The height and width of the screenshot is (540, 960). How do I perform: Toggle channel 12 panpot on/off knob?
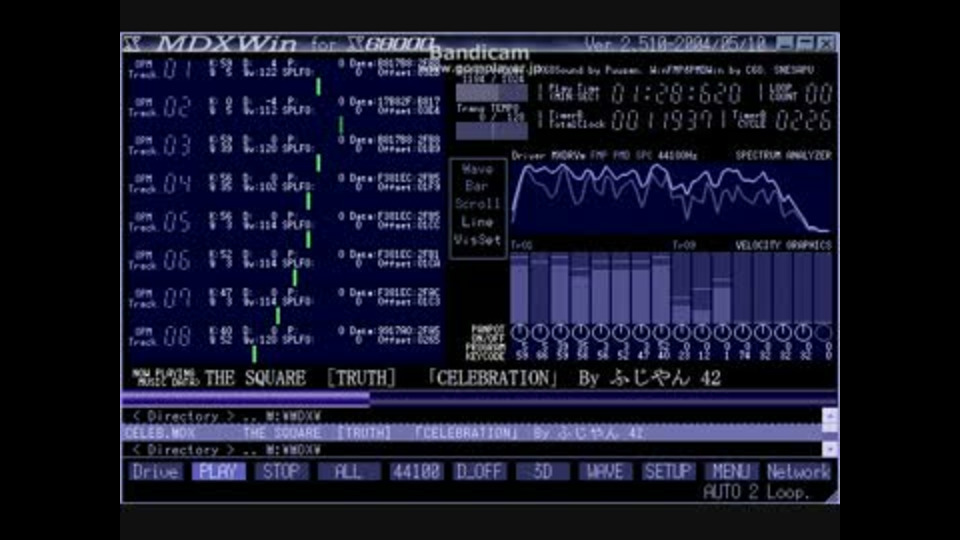[743, 332]
